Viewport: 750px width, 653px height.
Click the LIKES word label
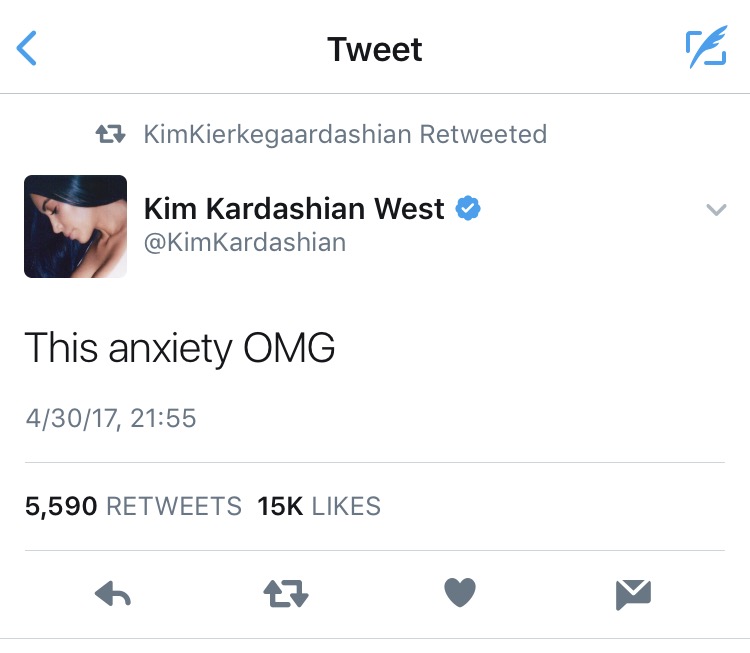pyautogui.click(x=346, y=506)
